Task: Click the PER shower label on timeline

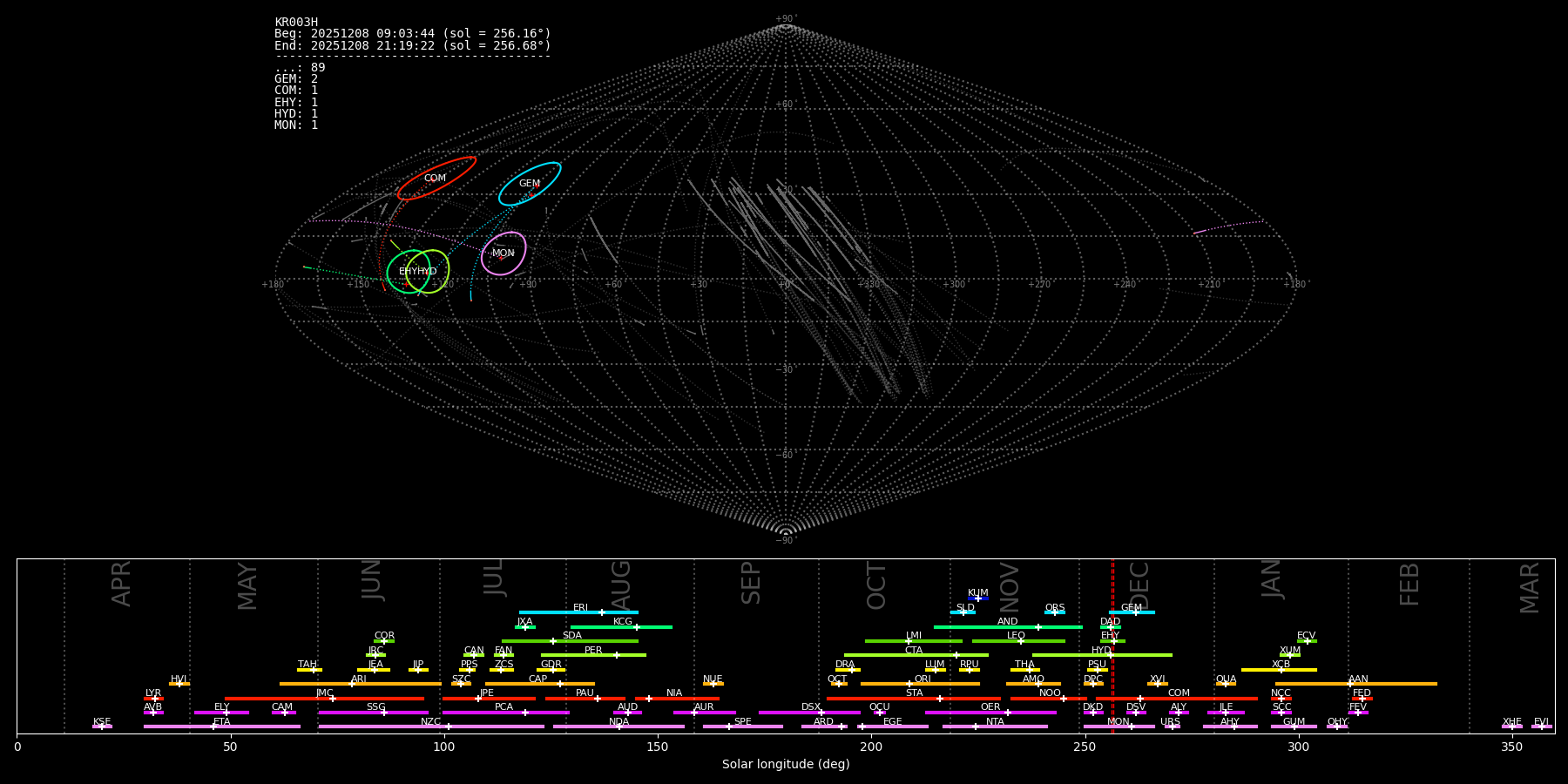Action: (593, 651)
